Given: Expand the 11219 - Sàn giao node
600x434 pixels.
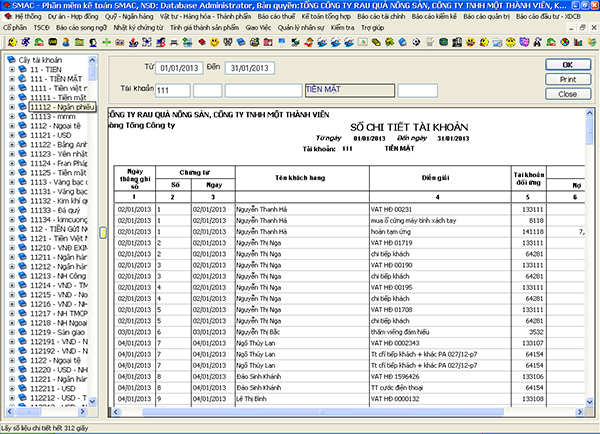Looking at the screenshot, I should (12, 332).
